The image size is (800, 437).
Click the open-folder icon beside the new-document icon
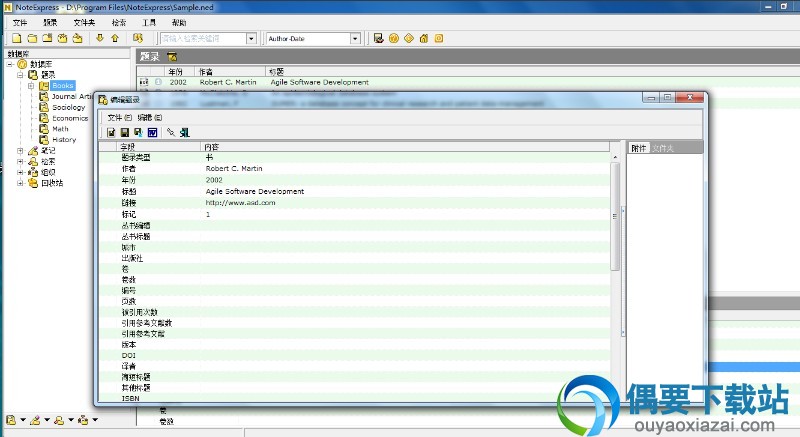pyautogui.click(x=32, y=38)
